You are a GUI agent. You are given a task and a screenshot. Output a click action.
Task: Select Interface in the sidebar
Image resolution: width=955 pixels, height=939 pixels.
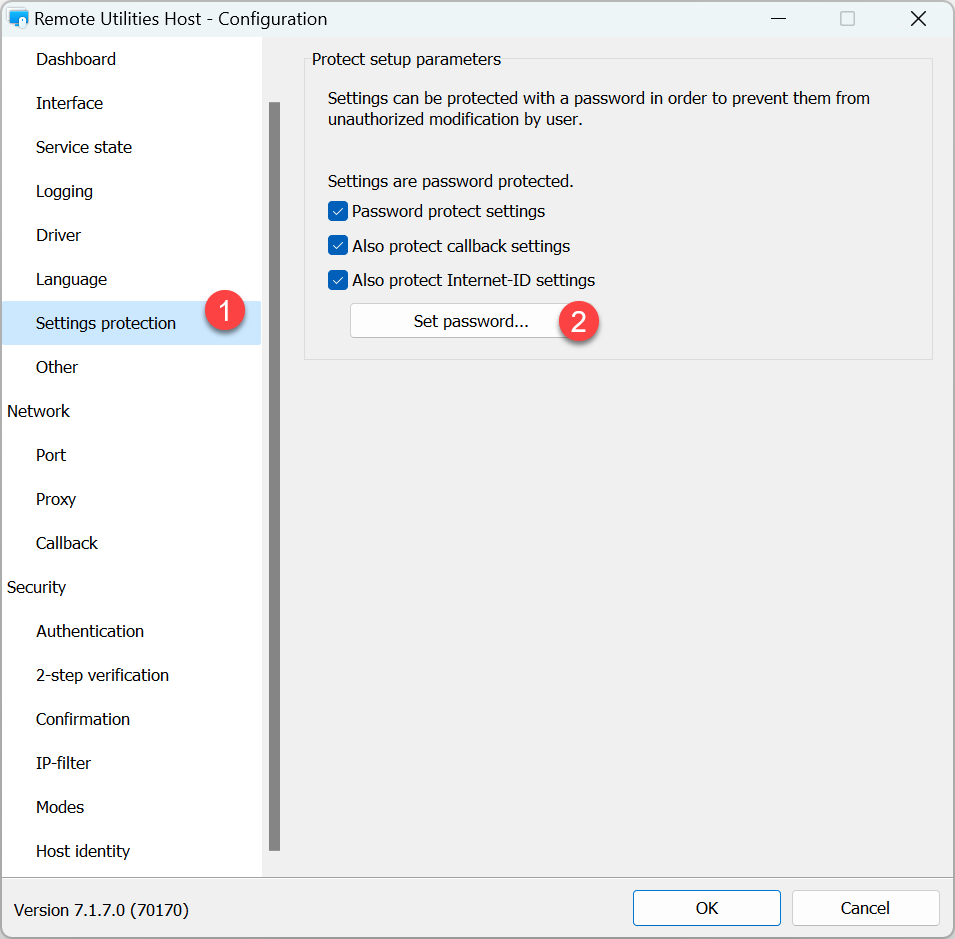tap(69, 103)
